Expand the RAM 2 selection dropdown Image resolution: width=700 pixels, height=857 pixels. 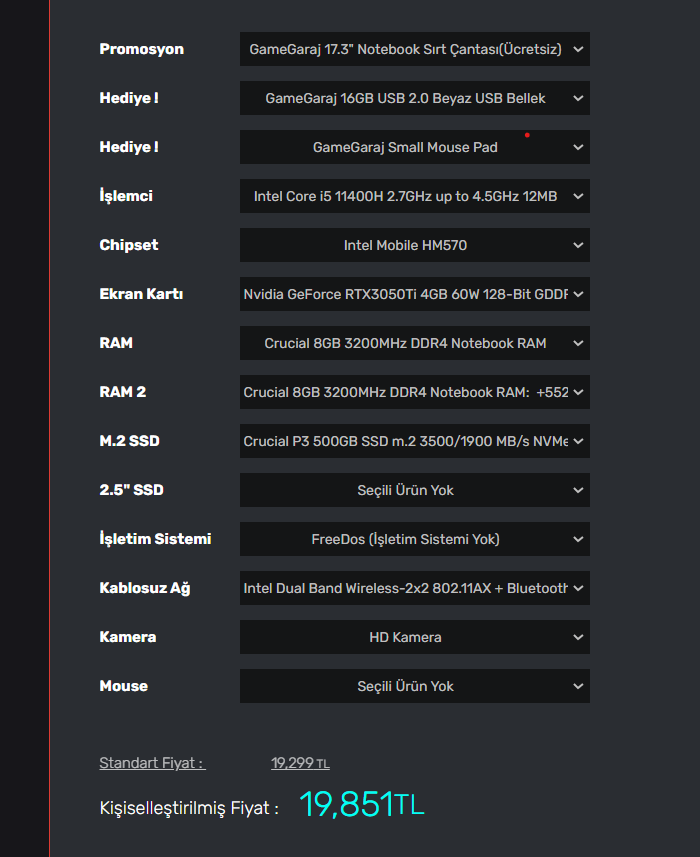click(x=414, y=392)
